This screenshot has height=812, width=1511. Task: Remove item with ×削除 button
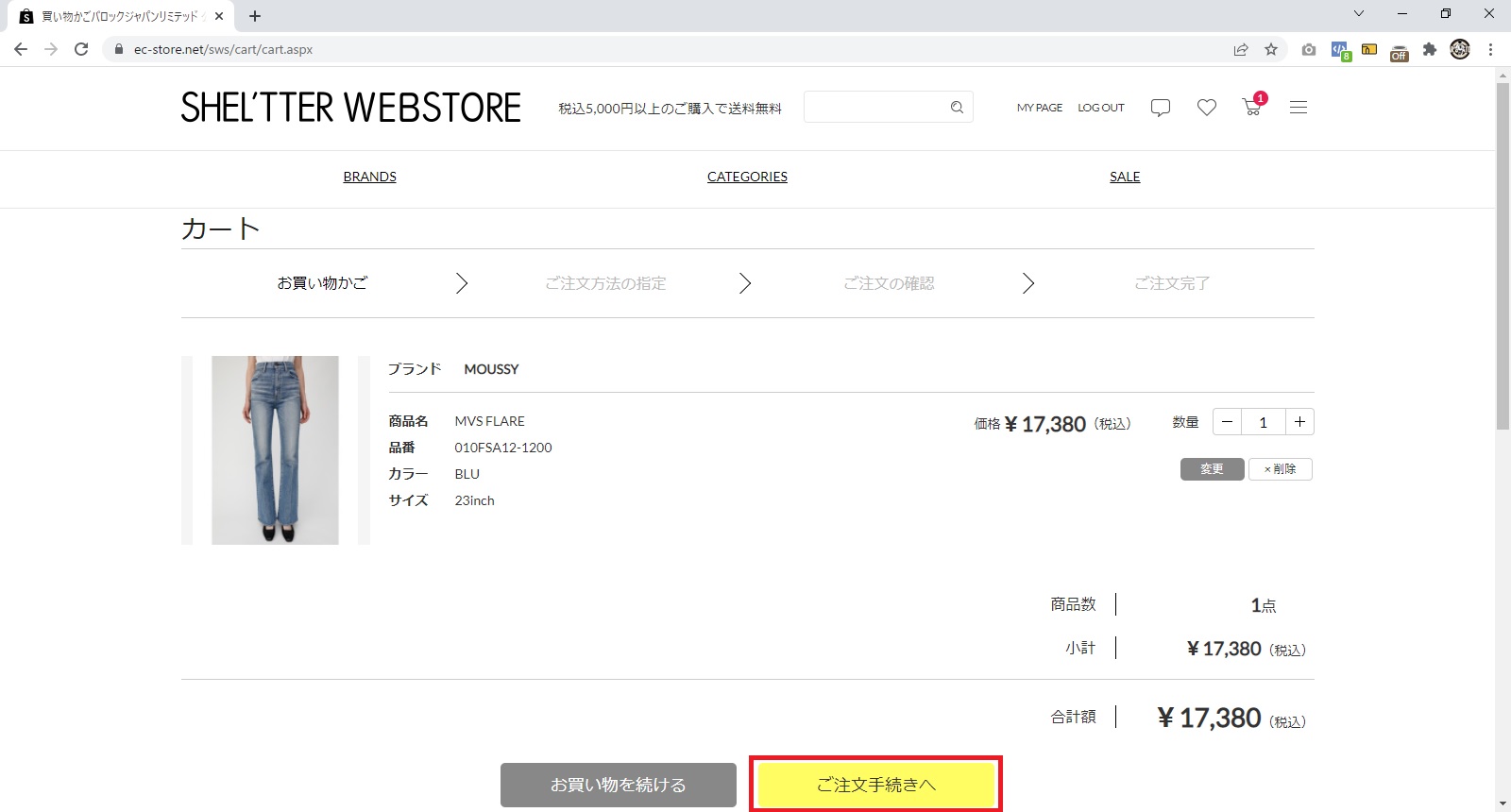click(1280, 469)
